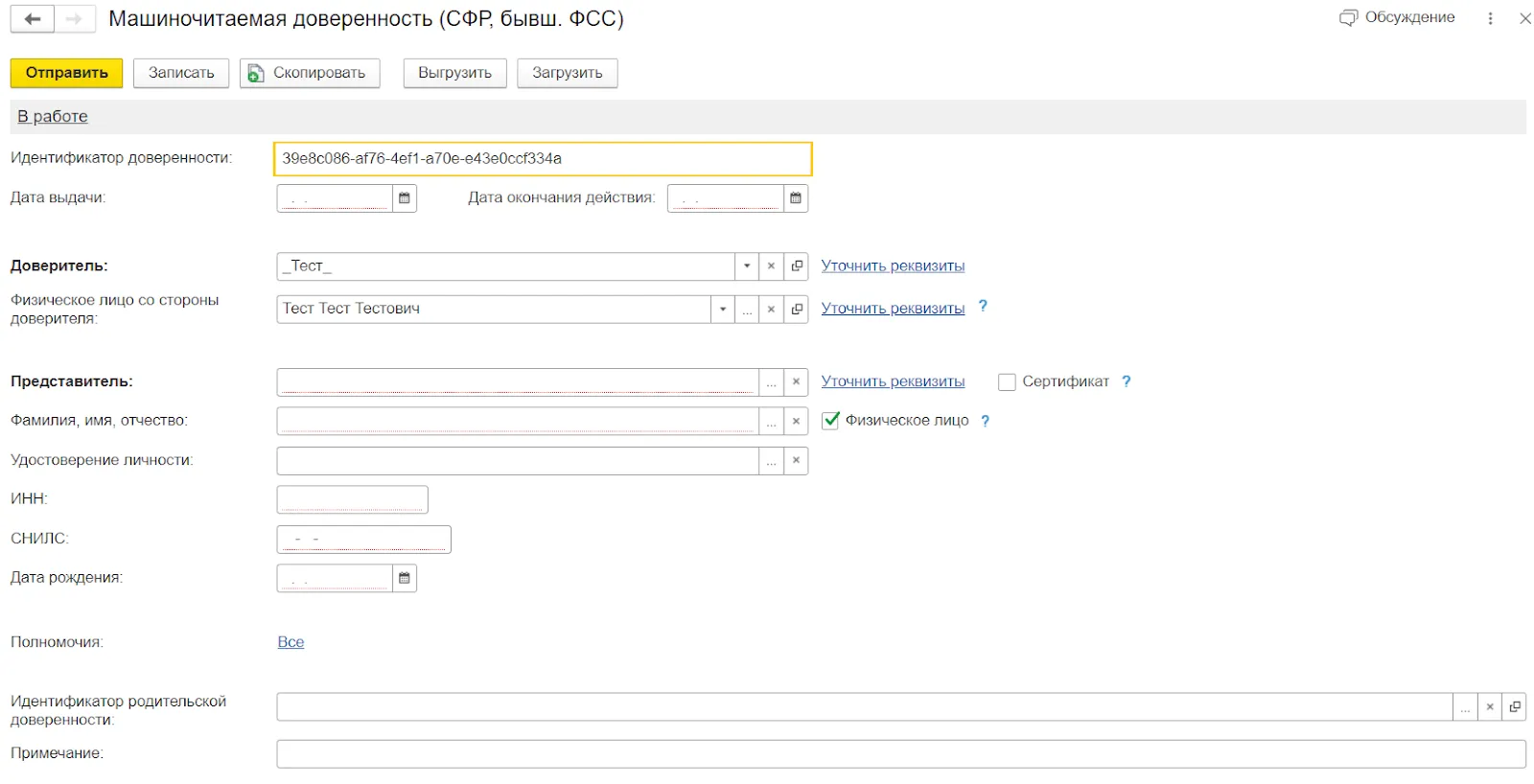Expand the Физическое лицо доверителя dropdown
Viewport: 1534px width, 784px height.
722,309
